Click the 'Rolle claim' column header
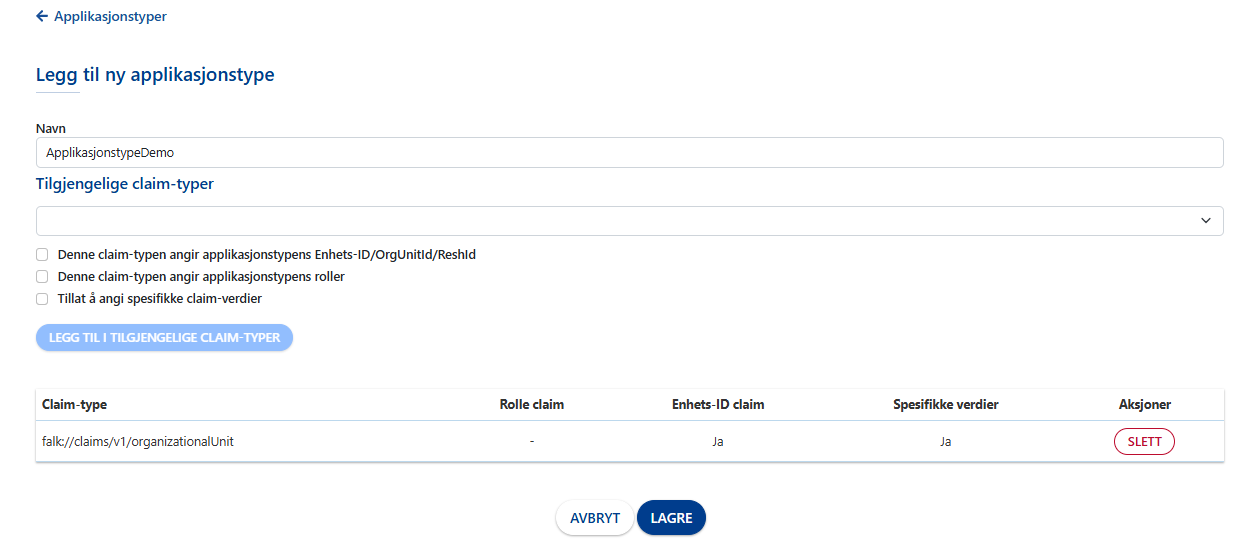This screenshot has width=1260, height=558. [532, 404]
